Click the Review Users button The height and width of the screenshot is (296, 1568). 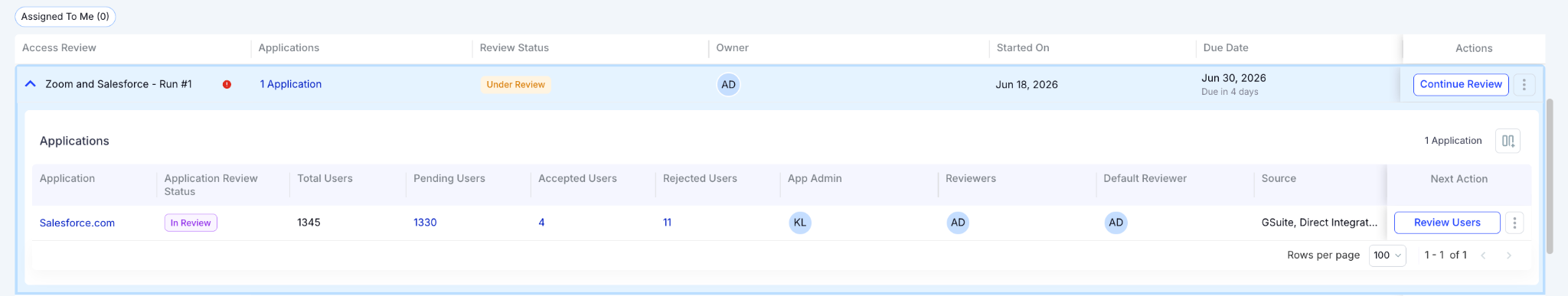[1447, 223]
